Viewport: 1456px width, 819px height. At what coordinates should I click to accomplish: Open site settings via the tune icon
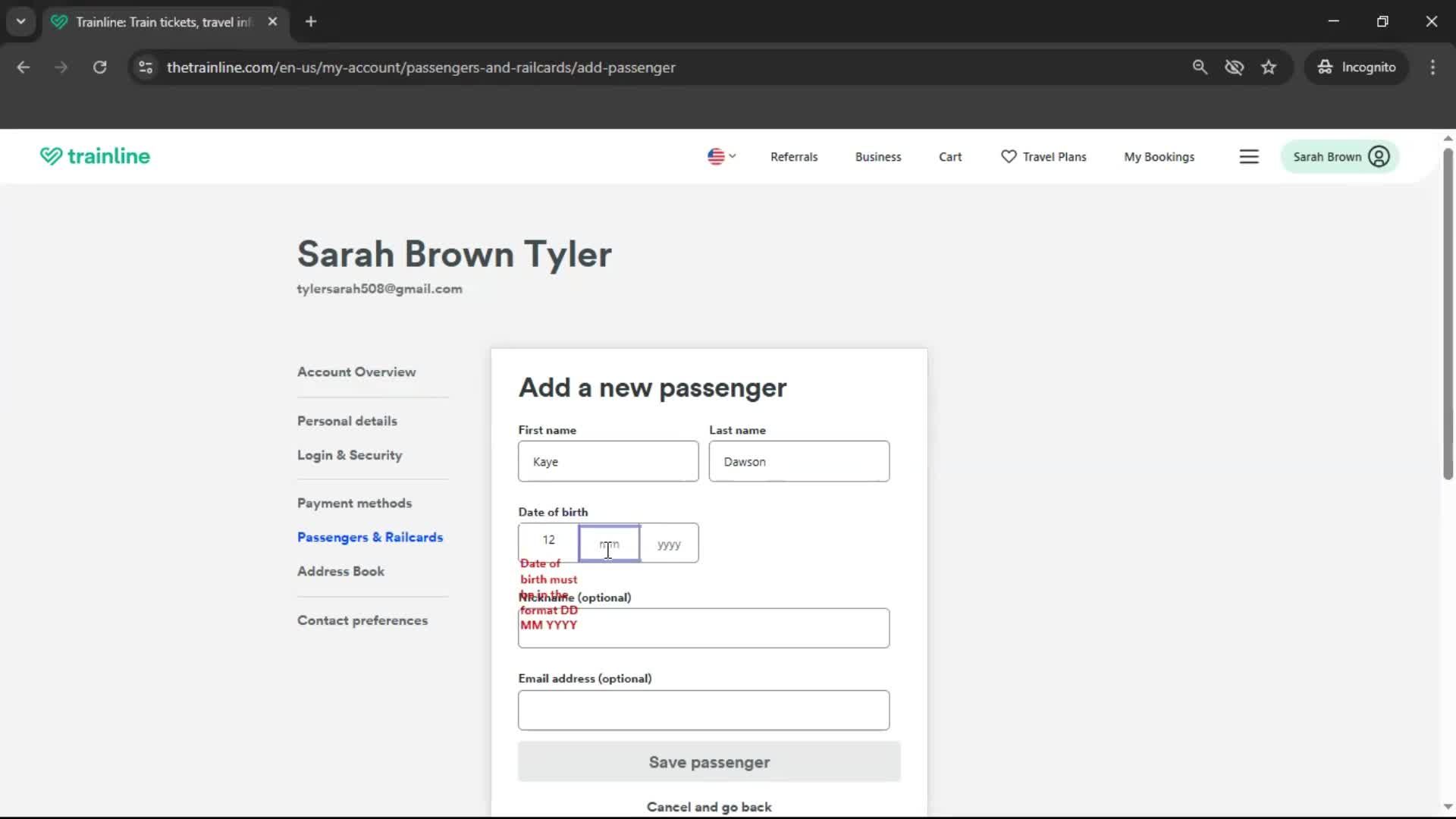pos(145,67)
